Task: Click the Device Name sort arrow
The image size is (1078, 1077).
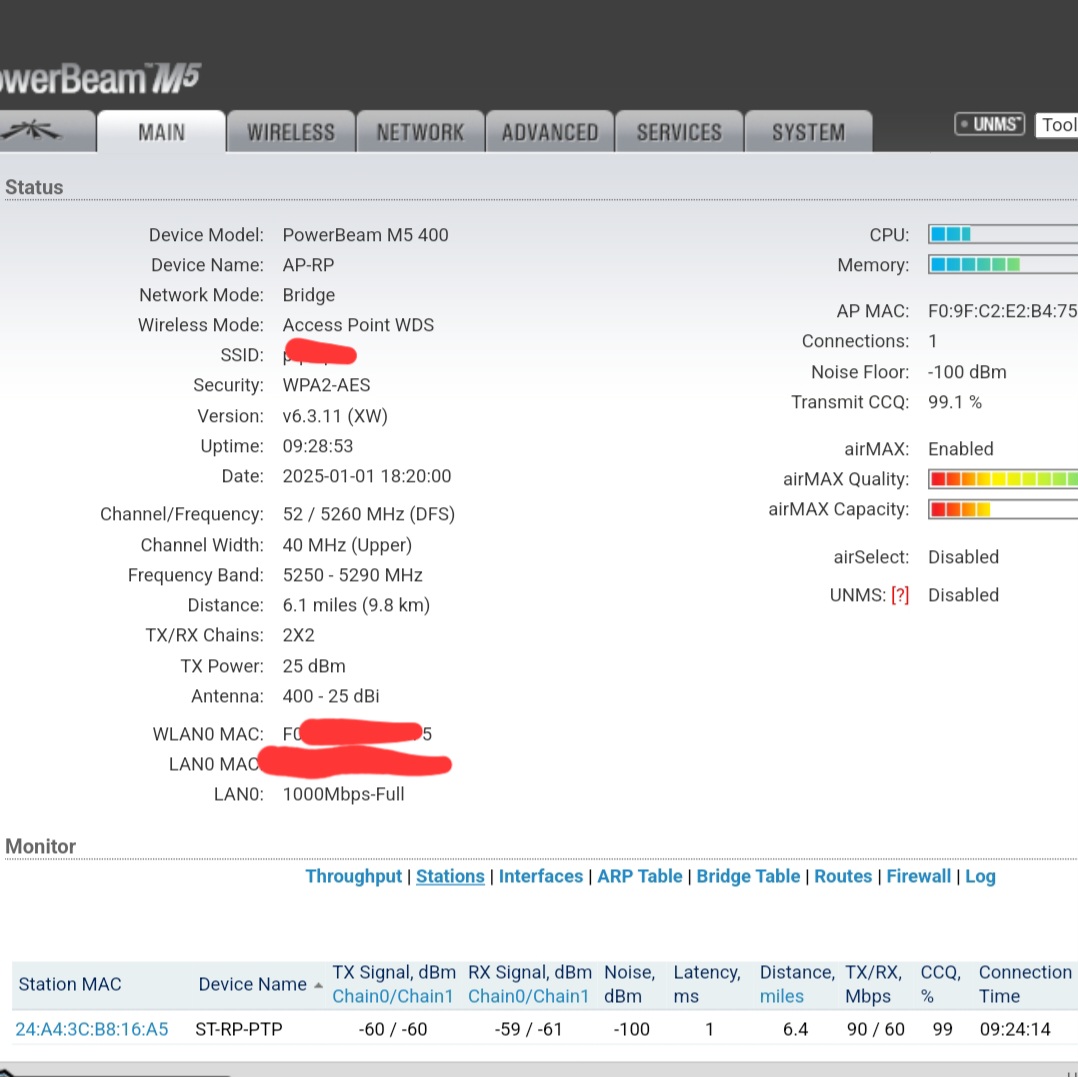Action: click(x=318, y=986)
